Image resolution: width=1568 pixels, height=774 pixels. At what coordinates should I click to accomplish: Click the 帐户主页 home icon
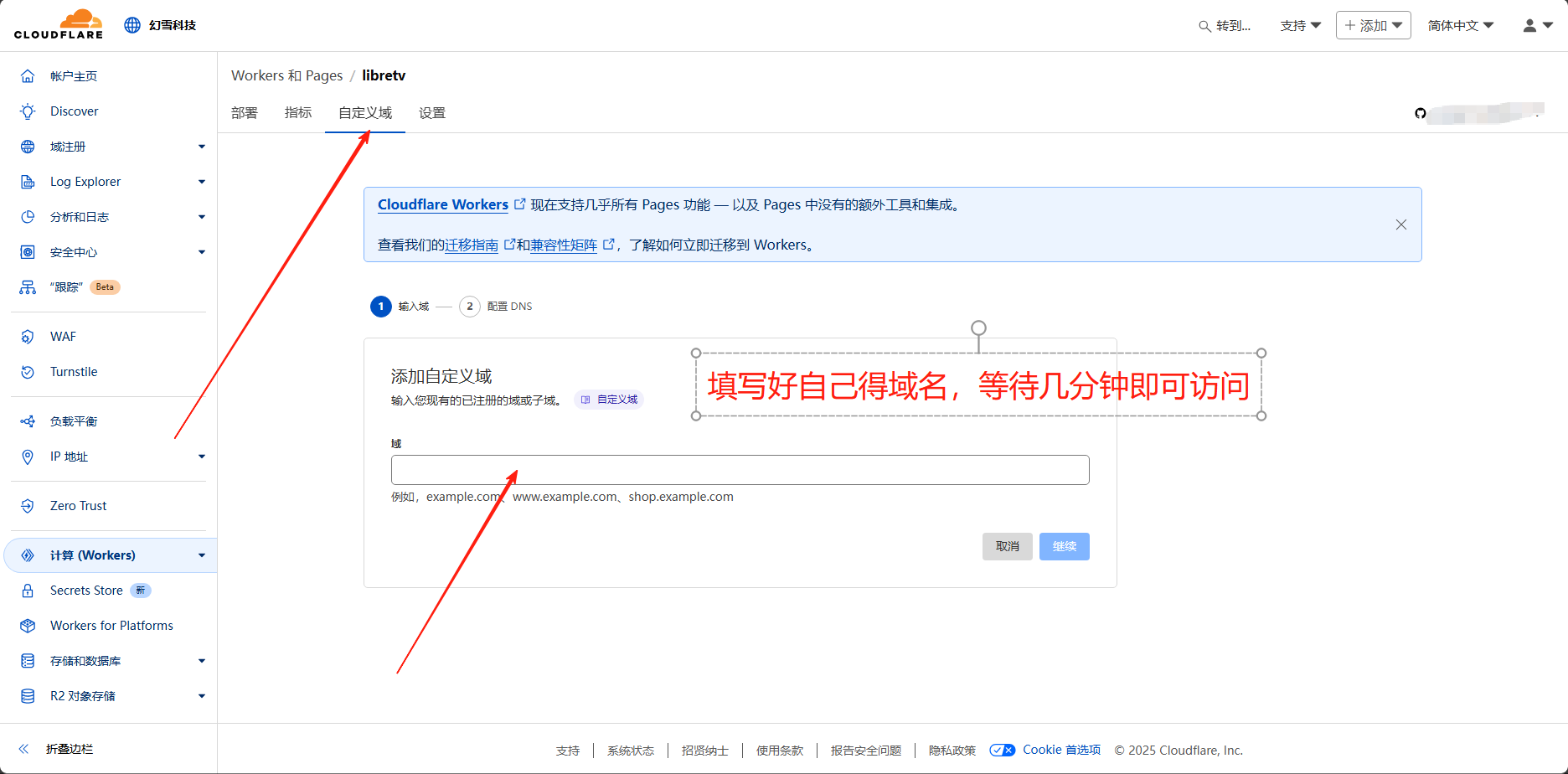28,76
